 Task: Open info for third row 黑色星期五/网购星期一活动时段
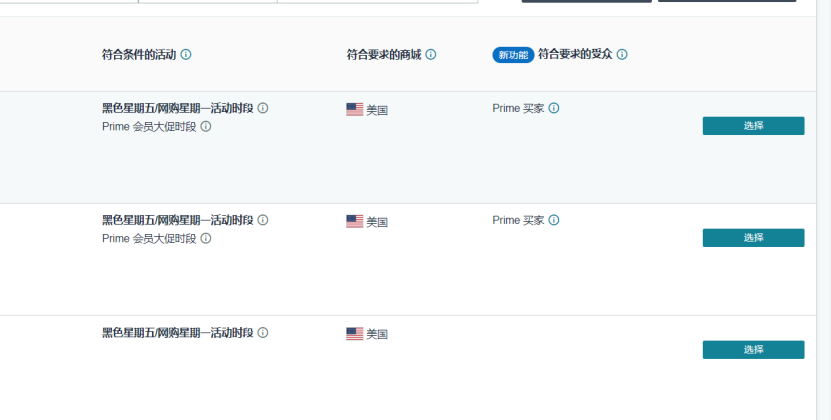pos(263,332)
